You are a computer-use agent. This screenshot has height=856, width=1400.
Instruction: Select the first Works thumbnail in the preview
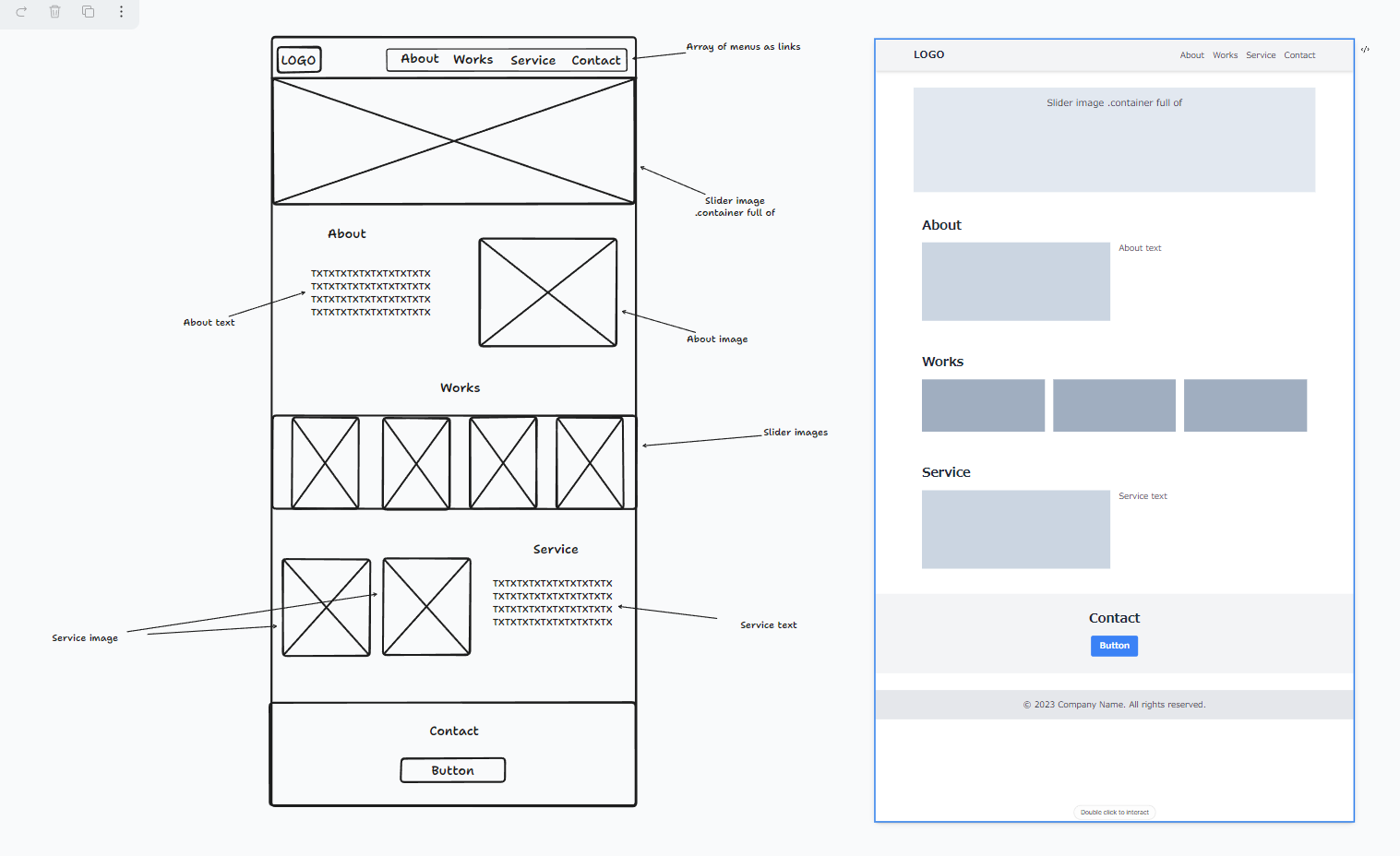(982, 405)
